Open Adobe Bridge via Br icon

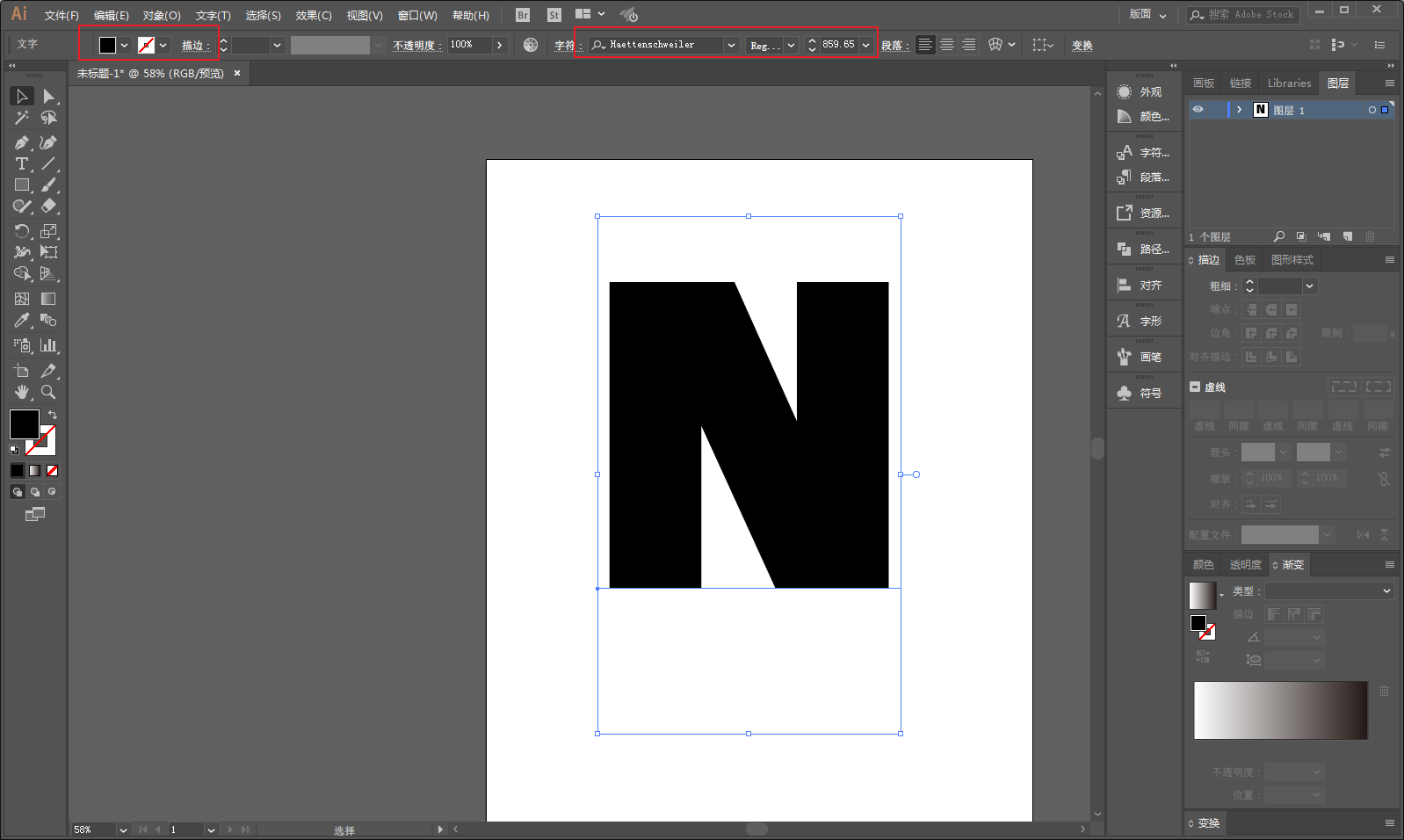pos(523,15)
